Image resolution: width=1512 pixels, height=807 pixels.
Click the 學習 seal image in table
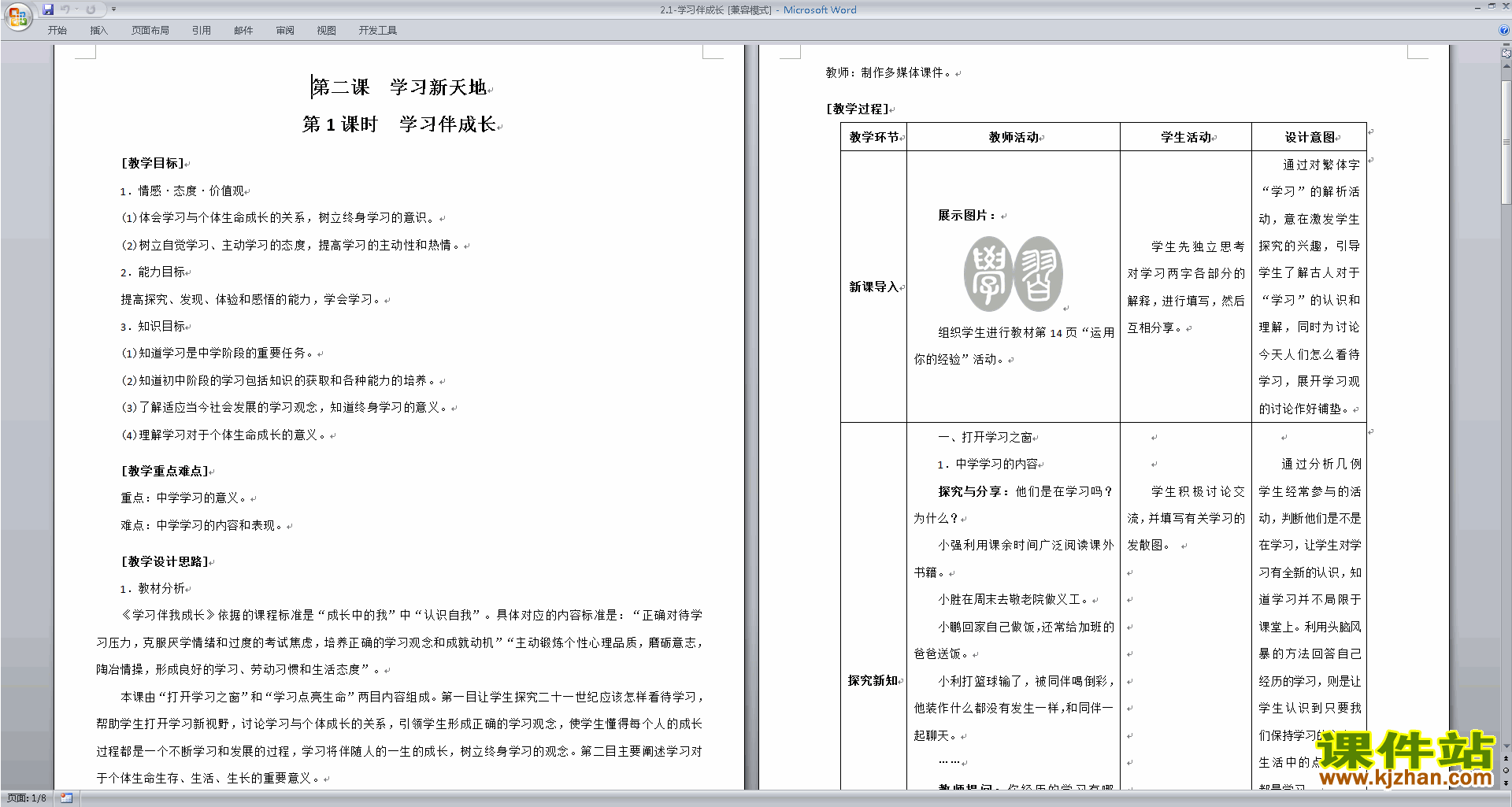(x=1014, y=274)
